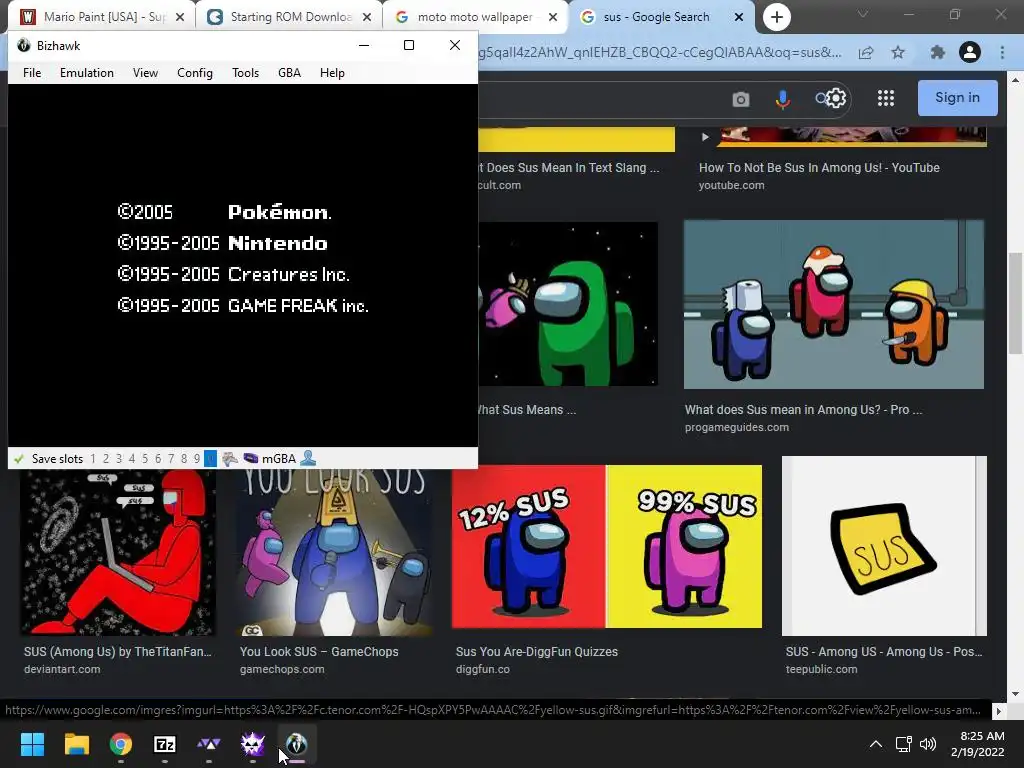Viewport: 1024px width, 768px height.
Task: Open the Chrome profile avatar
Action: pos(970,52)
